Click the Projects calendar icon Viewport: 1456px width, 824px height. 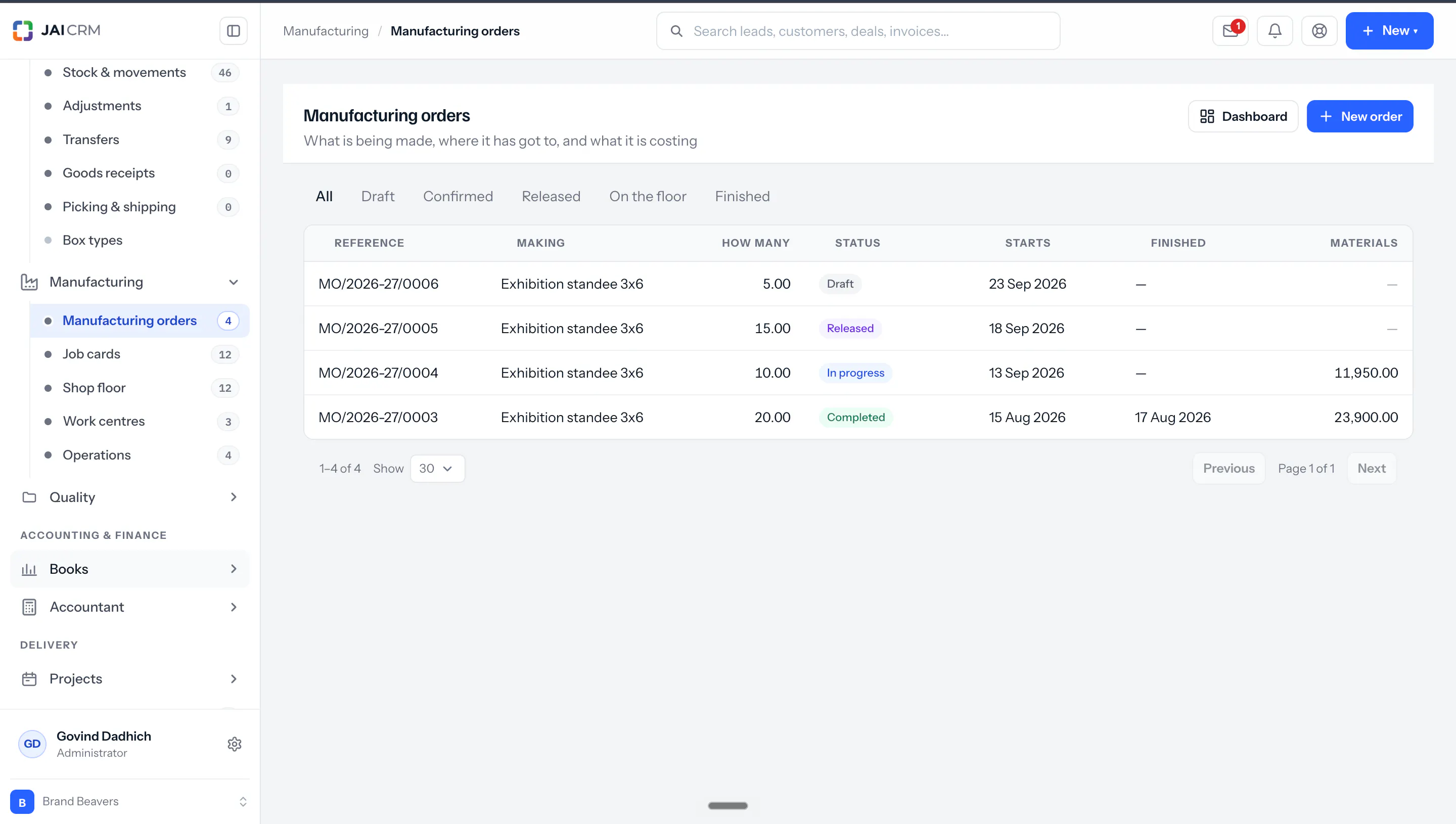[29, 678]
